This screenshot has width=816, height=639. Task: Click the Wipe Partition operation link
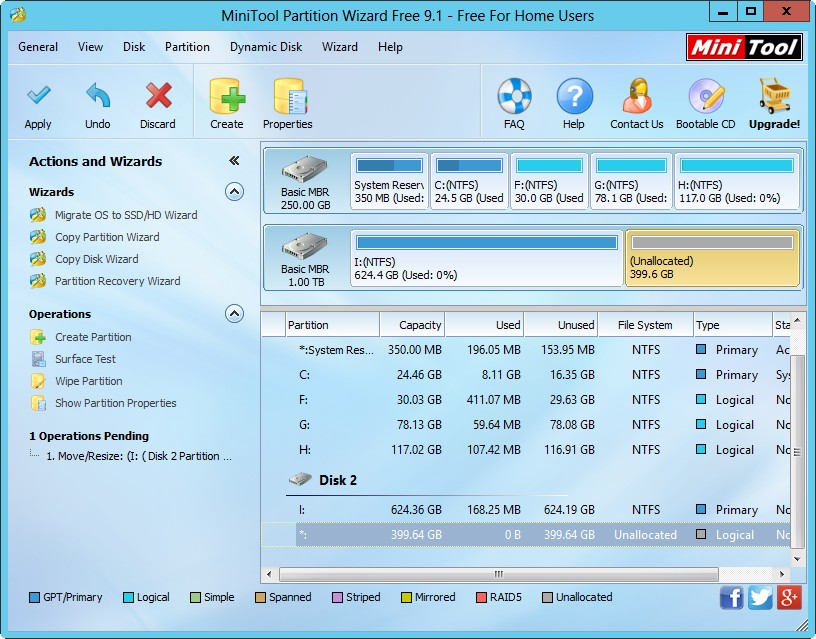coord(88,381)
